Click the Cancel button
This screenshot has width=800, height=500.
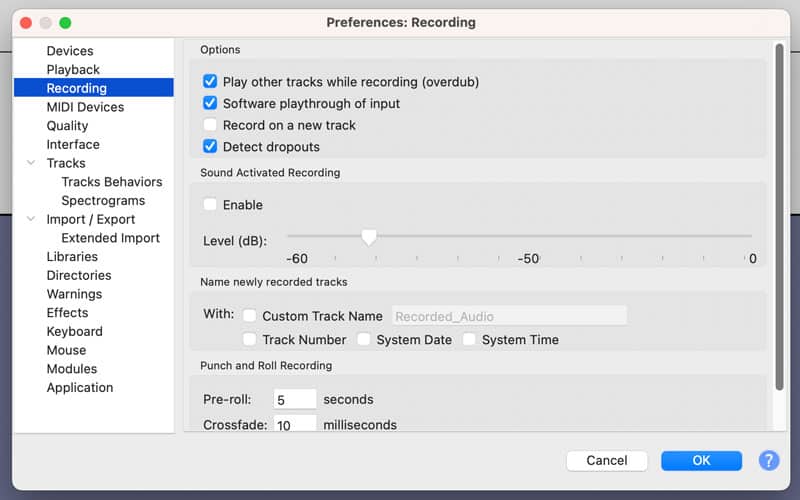click(606, 460)
